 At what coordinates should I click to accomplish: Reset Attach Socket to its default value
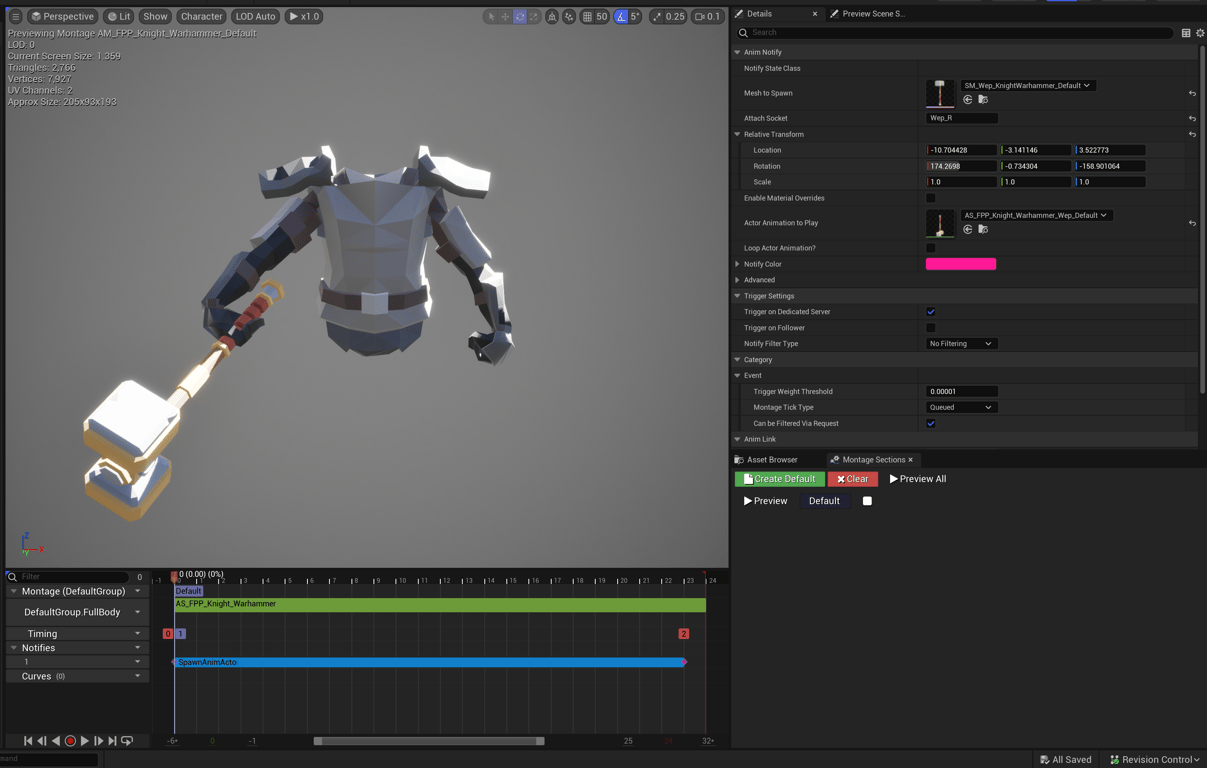[1192, 118]
